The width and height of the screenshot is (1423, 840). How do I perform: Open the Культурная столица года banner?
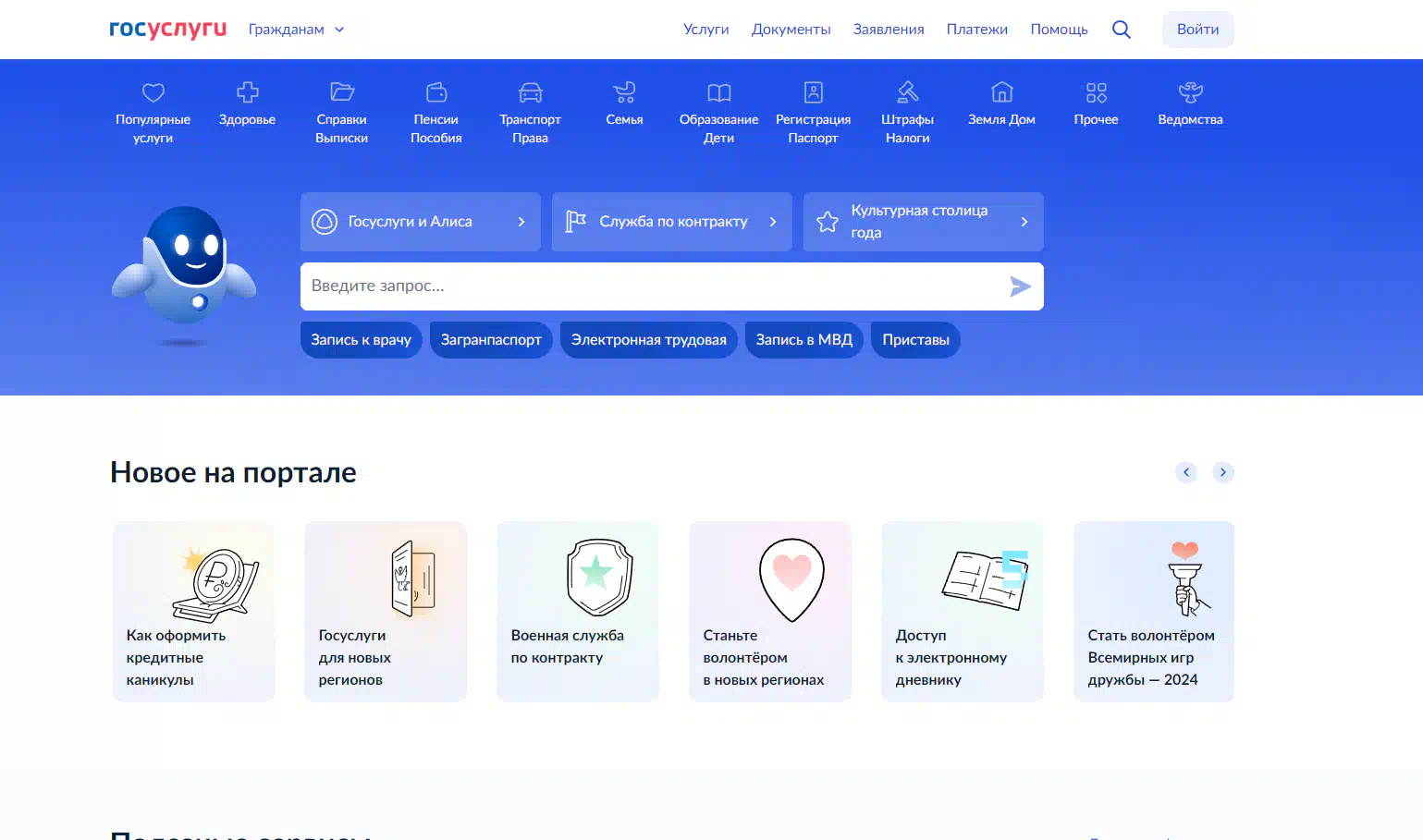tap(923, 222)
